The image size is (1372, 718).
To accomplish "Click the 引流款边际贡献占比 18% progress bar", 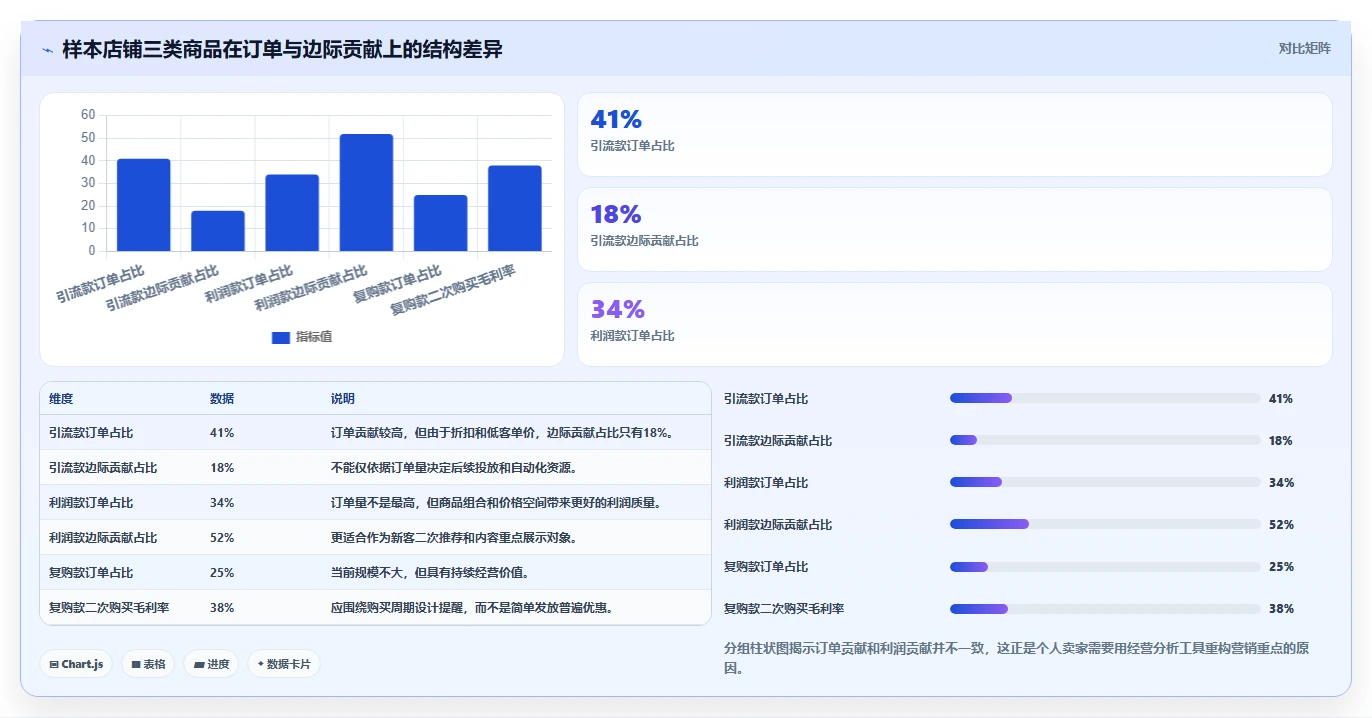I will point(1105,440).
